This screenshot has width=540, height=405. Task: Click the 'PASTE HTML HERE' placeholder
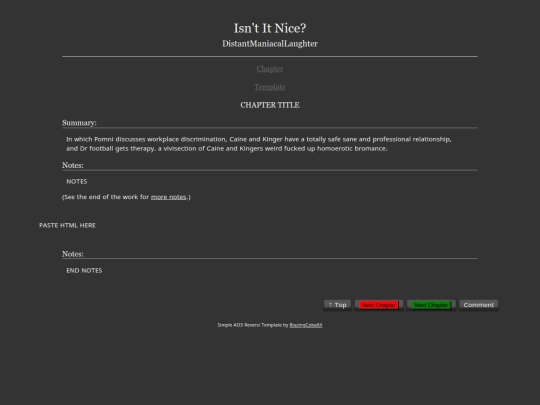pos(67,225)
